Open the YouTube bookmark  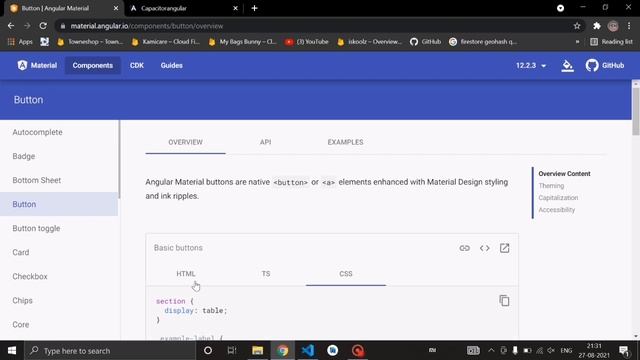pyautogui.click(x=307, y=42)
